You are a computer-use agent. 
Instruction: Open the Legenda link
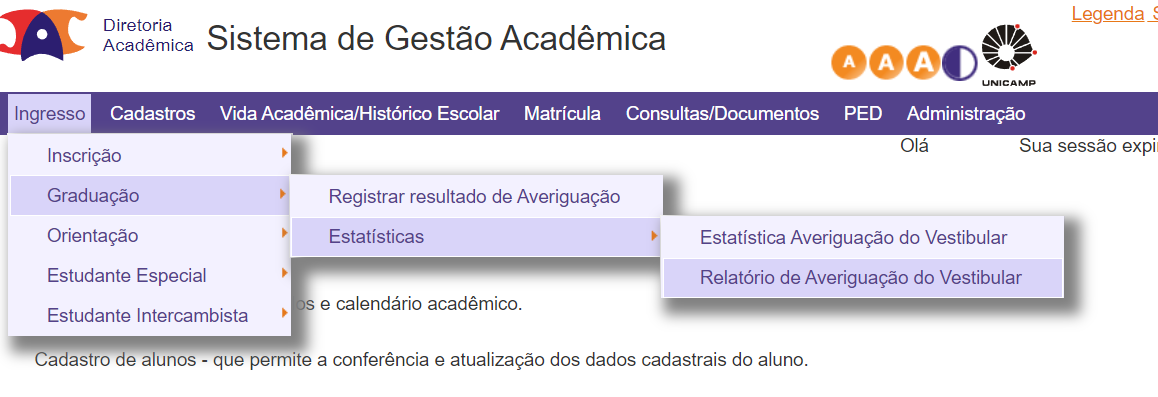(1107, 13)
